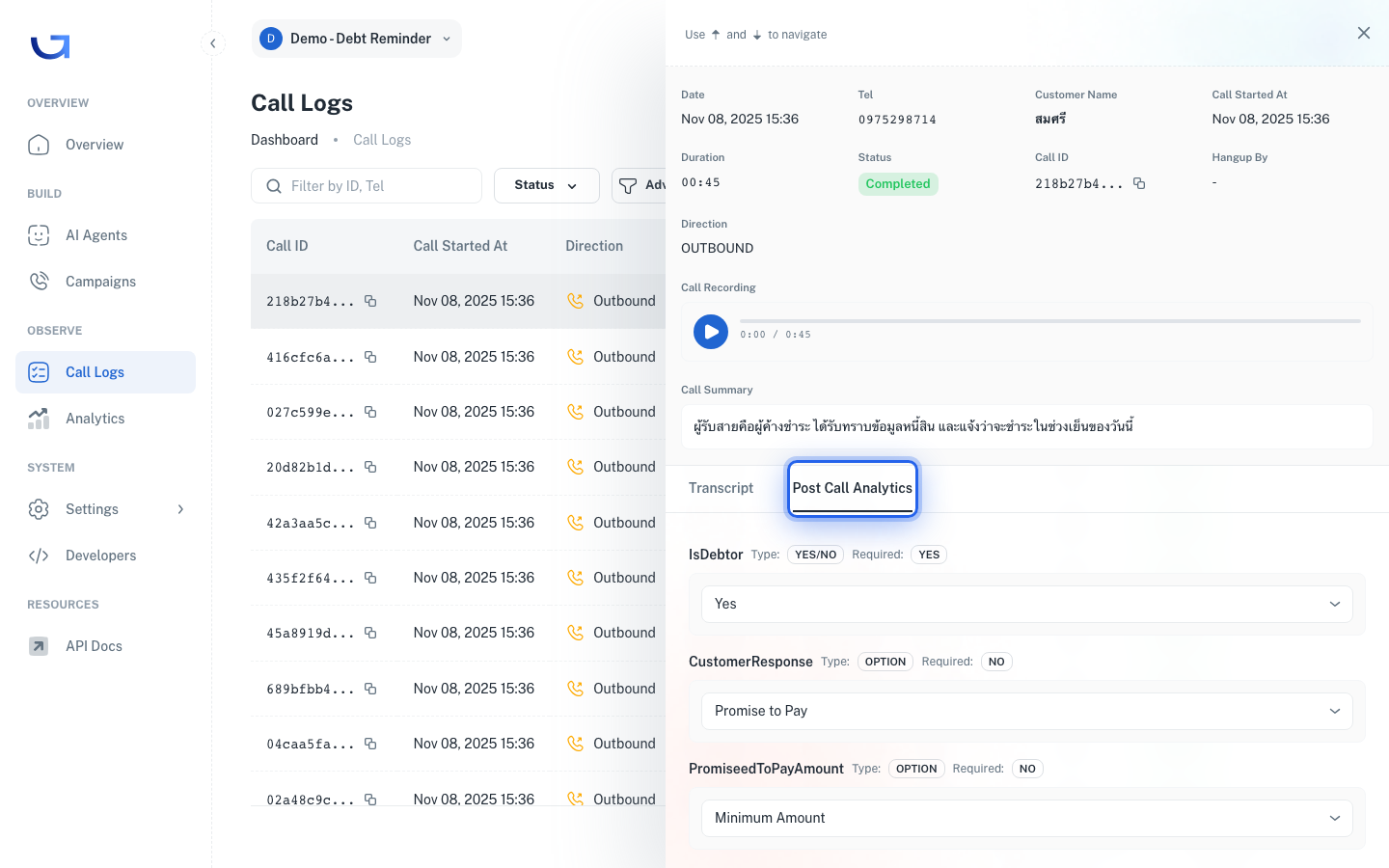Copy the Call ID in the detail panel
This screenshot has height=868, width=1389.
point(1139,183)
